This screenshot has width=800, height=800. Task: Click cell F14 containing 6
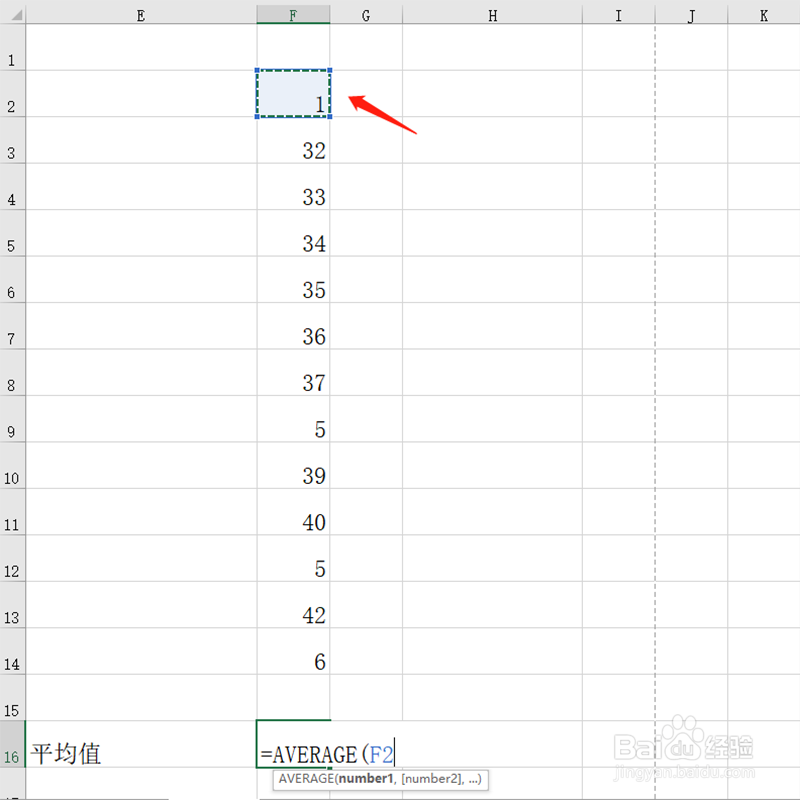[x=293, y=651]
